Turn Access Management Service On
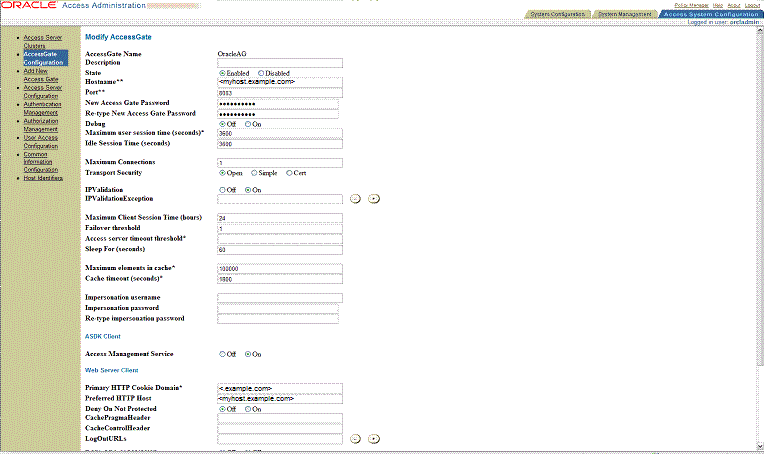The width and height of the screenshot is (765, 454). point(248,355)
